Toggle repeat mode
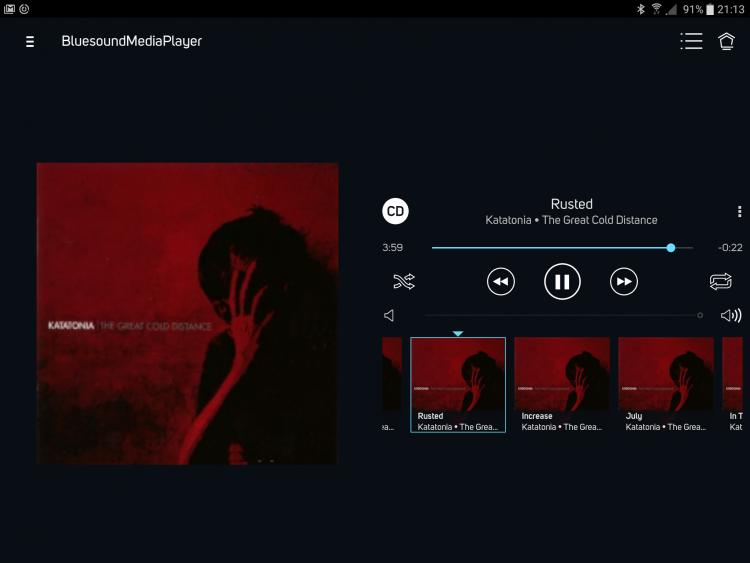The width and height of the screenshot is (750, 563). (x=720, y=281)
